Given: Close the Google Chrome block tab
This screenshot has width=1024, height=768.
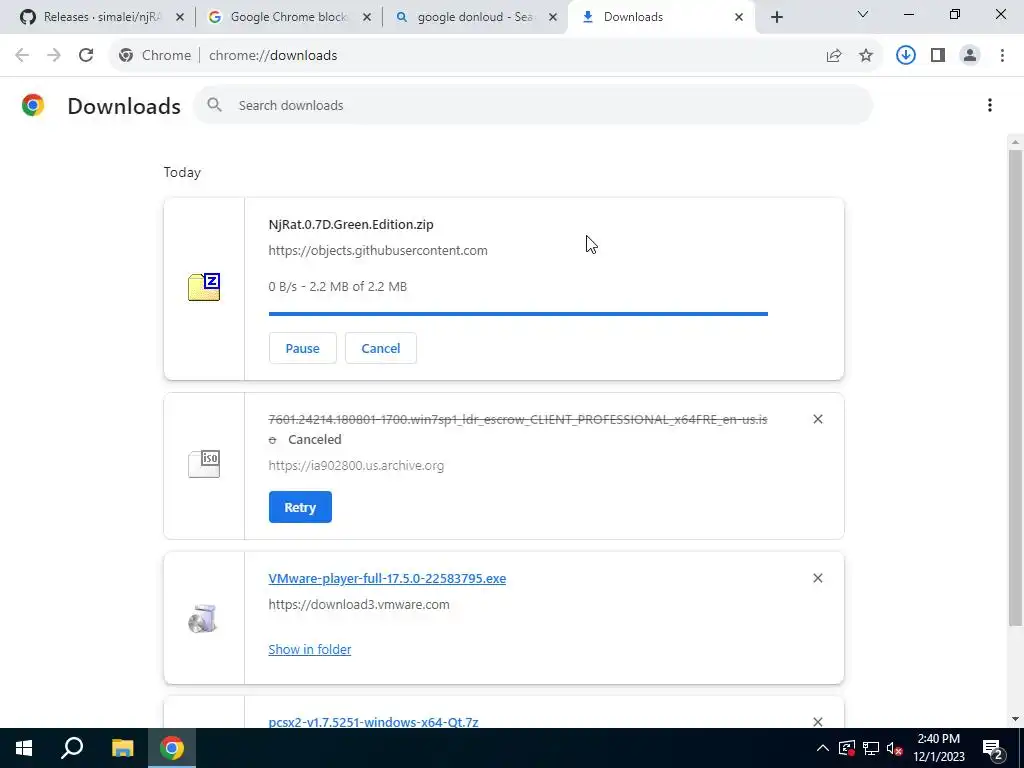Looking at the screenshot, I should click(367, 17).
